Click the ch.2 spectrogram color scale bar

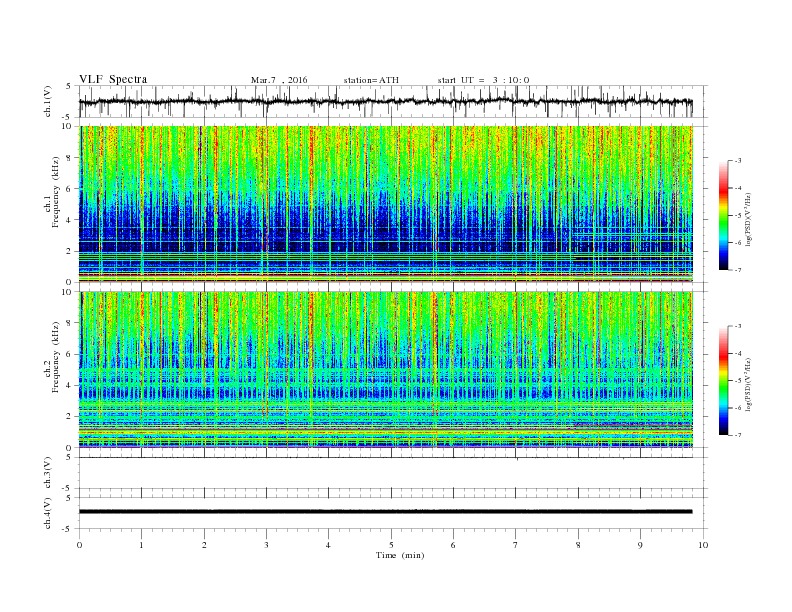[723, 380]
